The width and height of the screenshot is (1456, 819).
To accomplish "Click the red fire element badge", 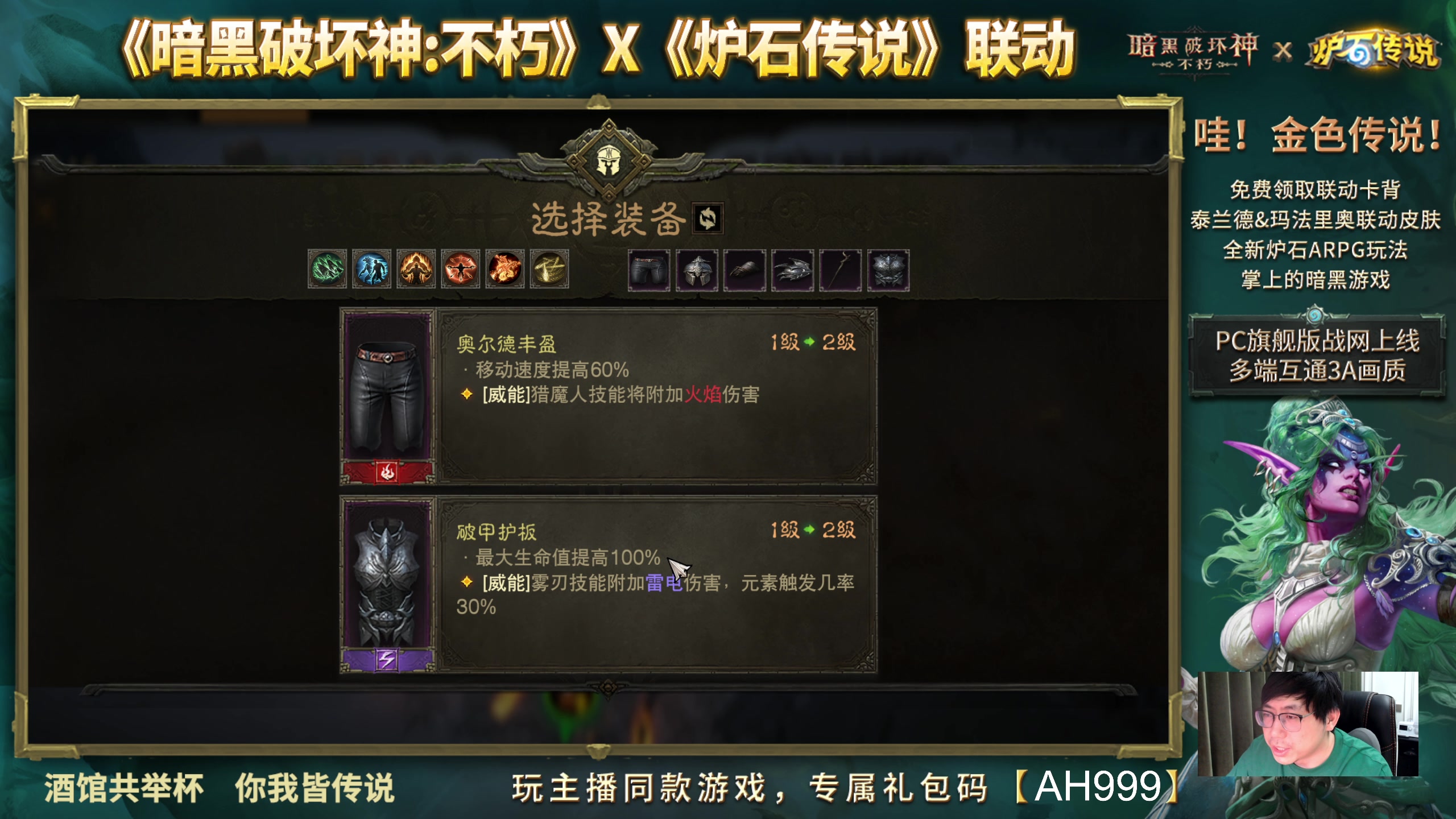I will click(x=387, y=472).
